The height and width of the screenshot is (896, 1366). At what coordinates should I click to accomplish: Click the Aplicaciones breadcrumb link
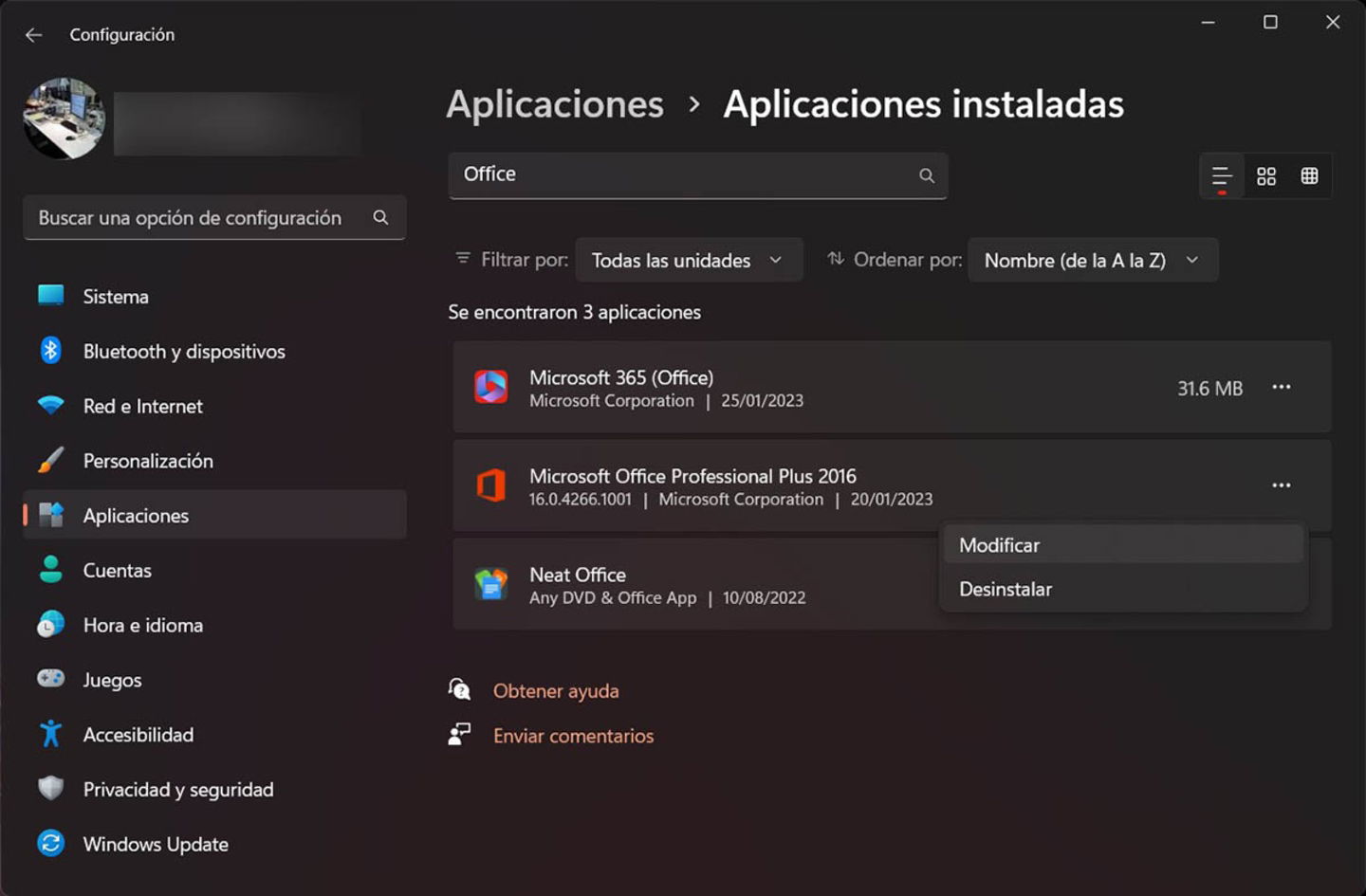point(555,104)
